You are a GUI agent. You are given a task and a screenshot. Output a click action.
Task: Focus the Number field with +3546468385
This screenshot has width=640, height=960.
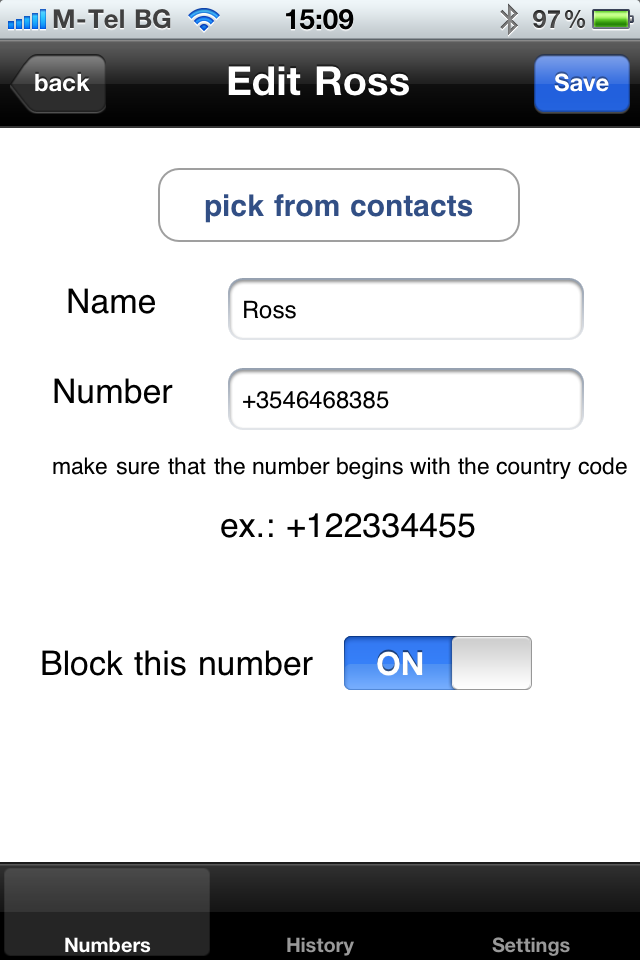point(405,399)
